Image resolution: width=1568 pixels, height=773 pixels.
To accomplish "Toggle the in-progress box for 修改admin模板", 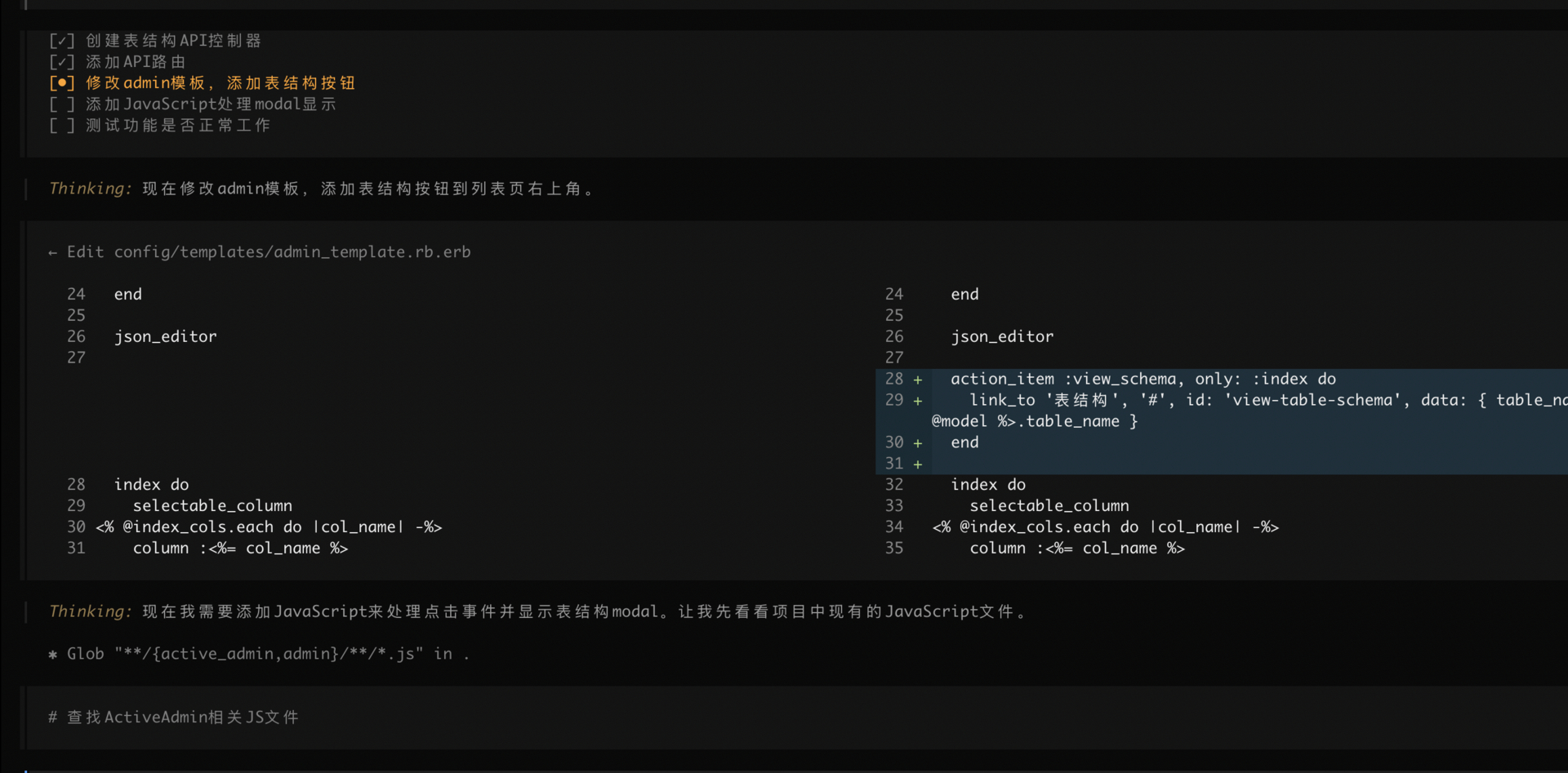I will (62, 83).
